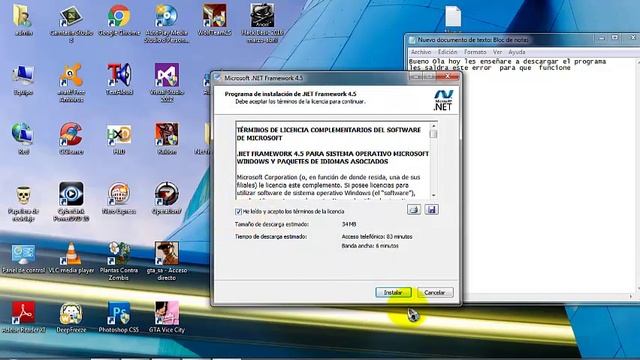The height and width of the screenshot is (360, 640).
Task: Click the Cancelar button in installer
Action: coord(435,293)
